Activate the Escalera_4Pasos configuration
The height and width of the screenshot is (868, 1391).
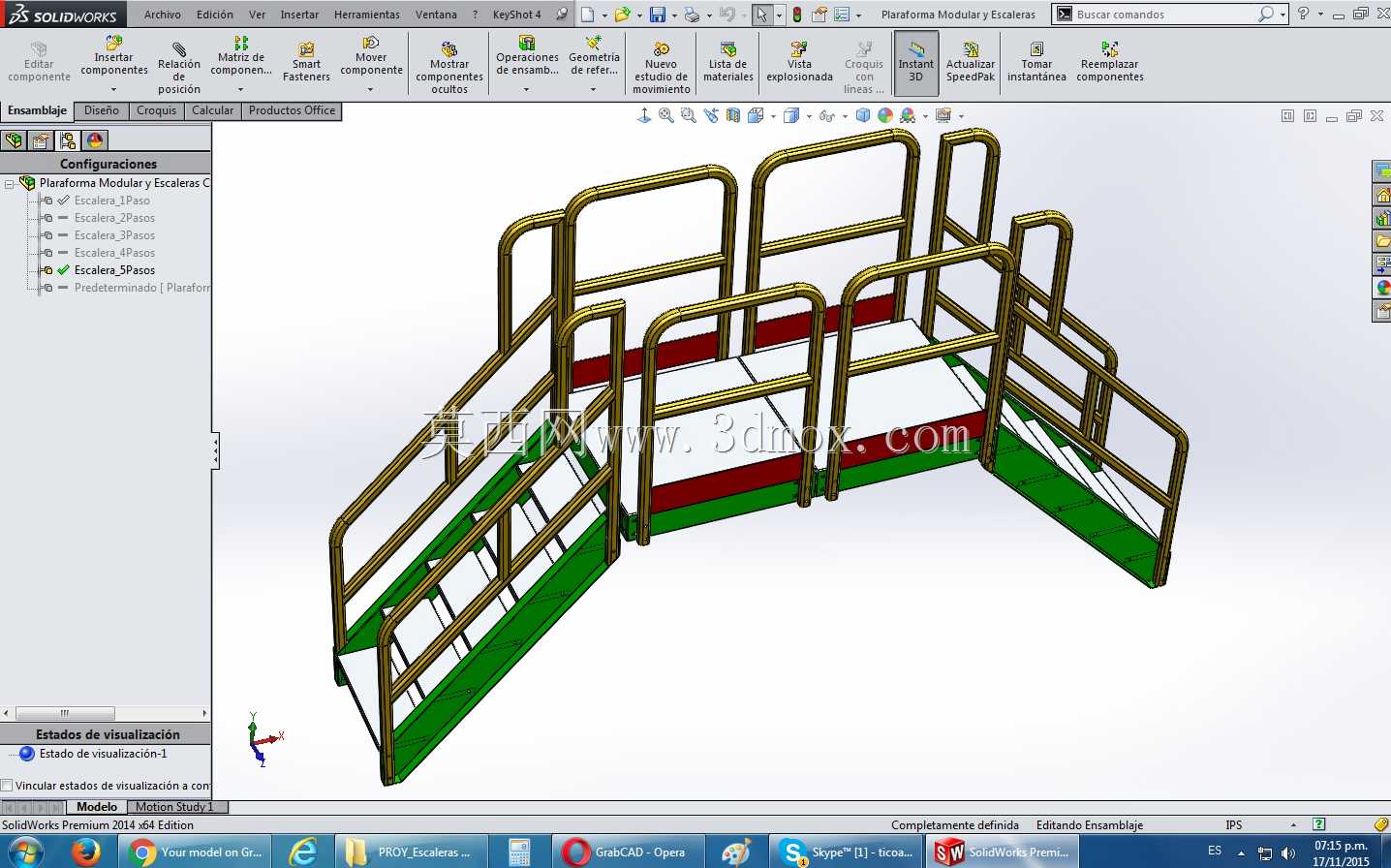tap(114, 253)
